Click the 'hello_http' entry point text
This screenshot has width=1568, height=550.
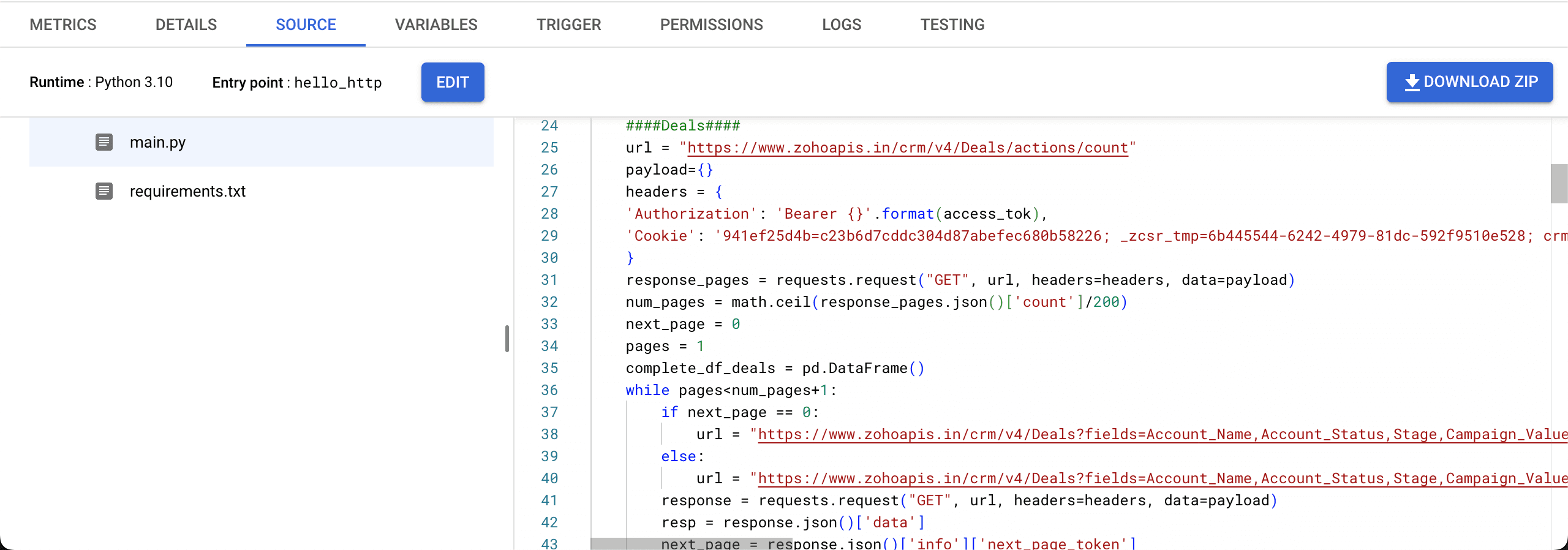338,83
